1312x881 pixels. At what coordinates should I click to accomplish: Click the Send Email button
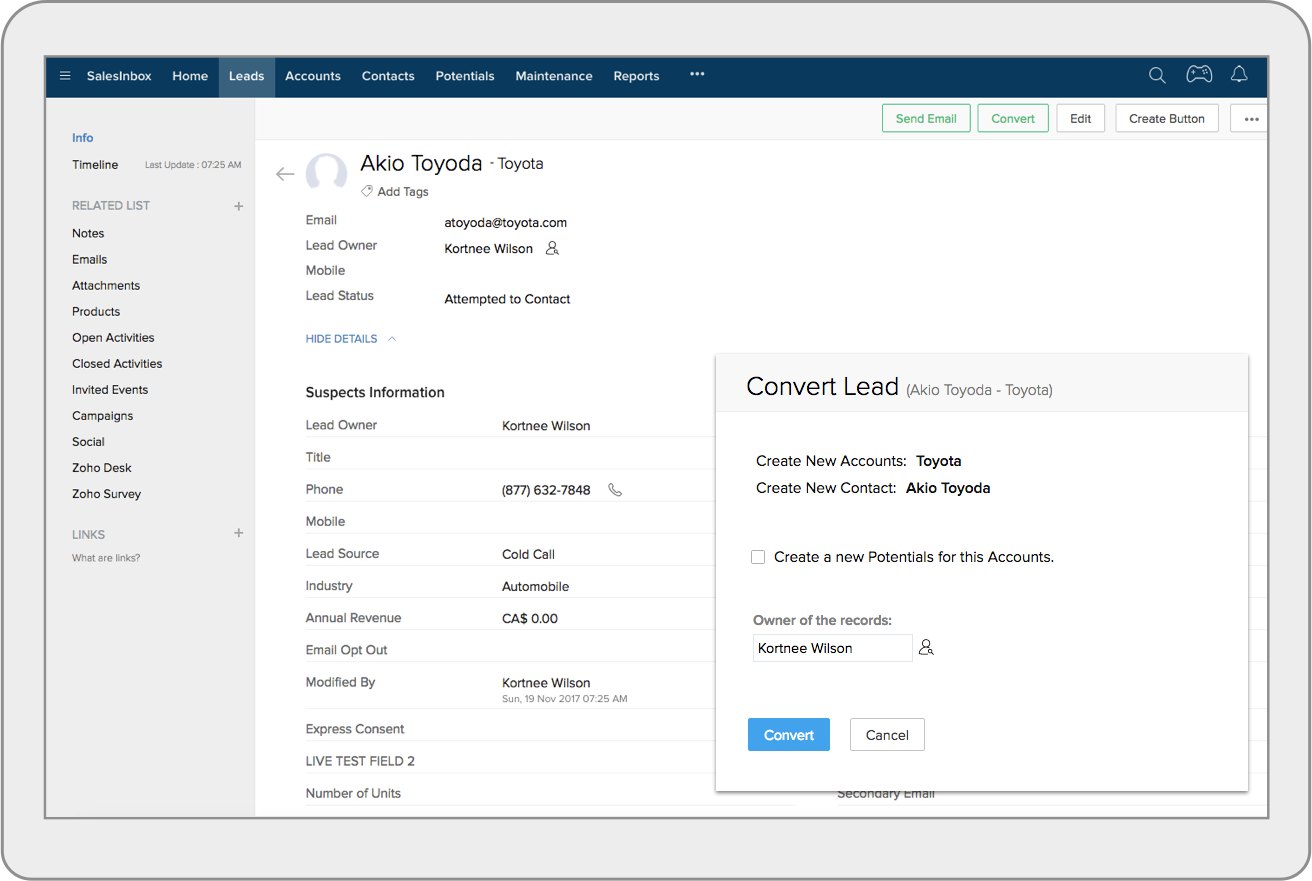(926, 118)
